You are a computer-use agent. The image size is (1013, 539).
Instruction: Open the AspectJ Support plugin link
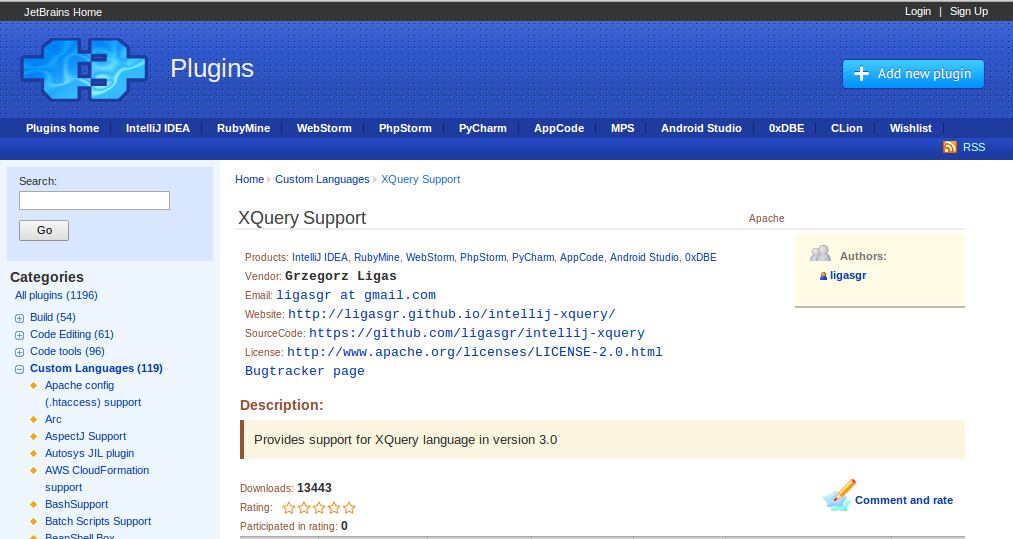click(85, 436)
